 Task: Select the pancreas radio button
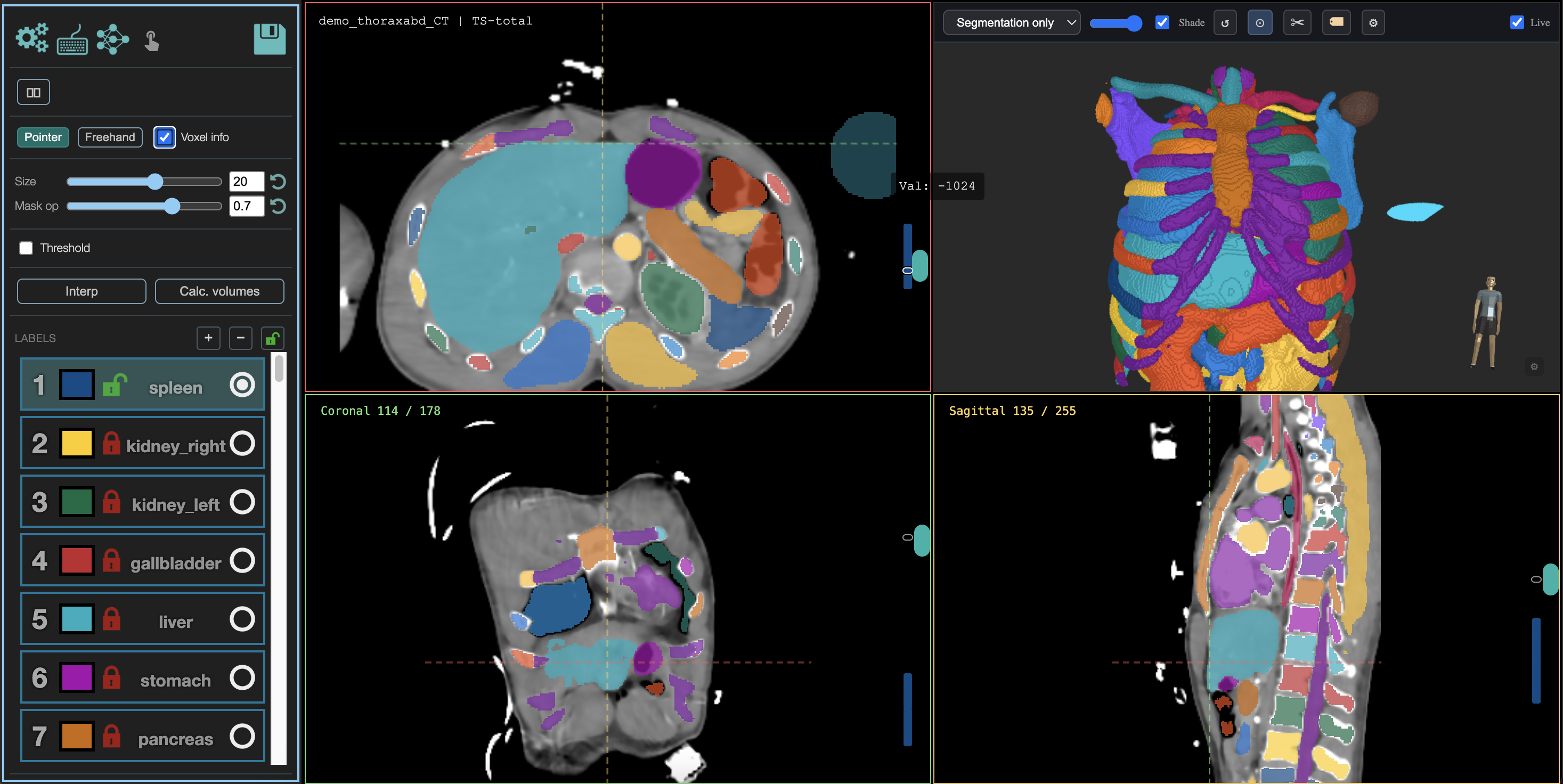242,736
